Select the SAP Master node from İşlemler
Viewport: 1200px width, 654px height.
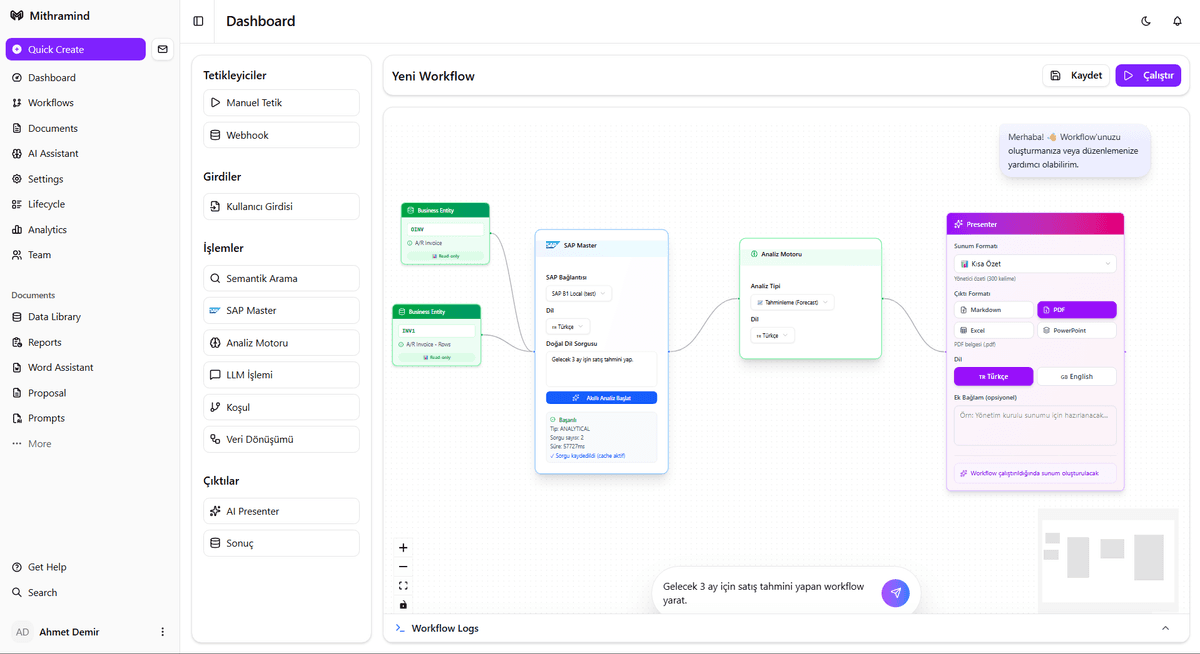281,310
